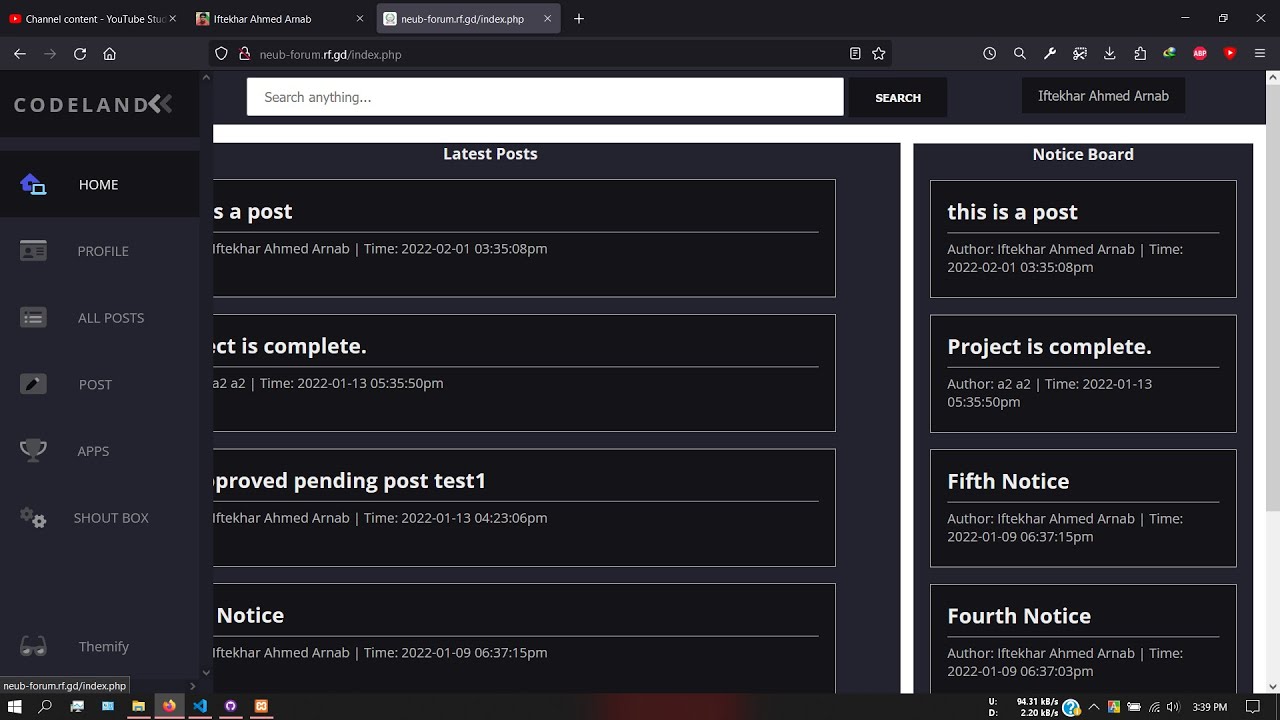
Task: Click the toolbar magnifier search icon
Action: click(x=1019, y=54)
